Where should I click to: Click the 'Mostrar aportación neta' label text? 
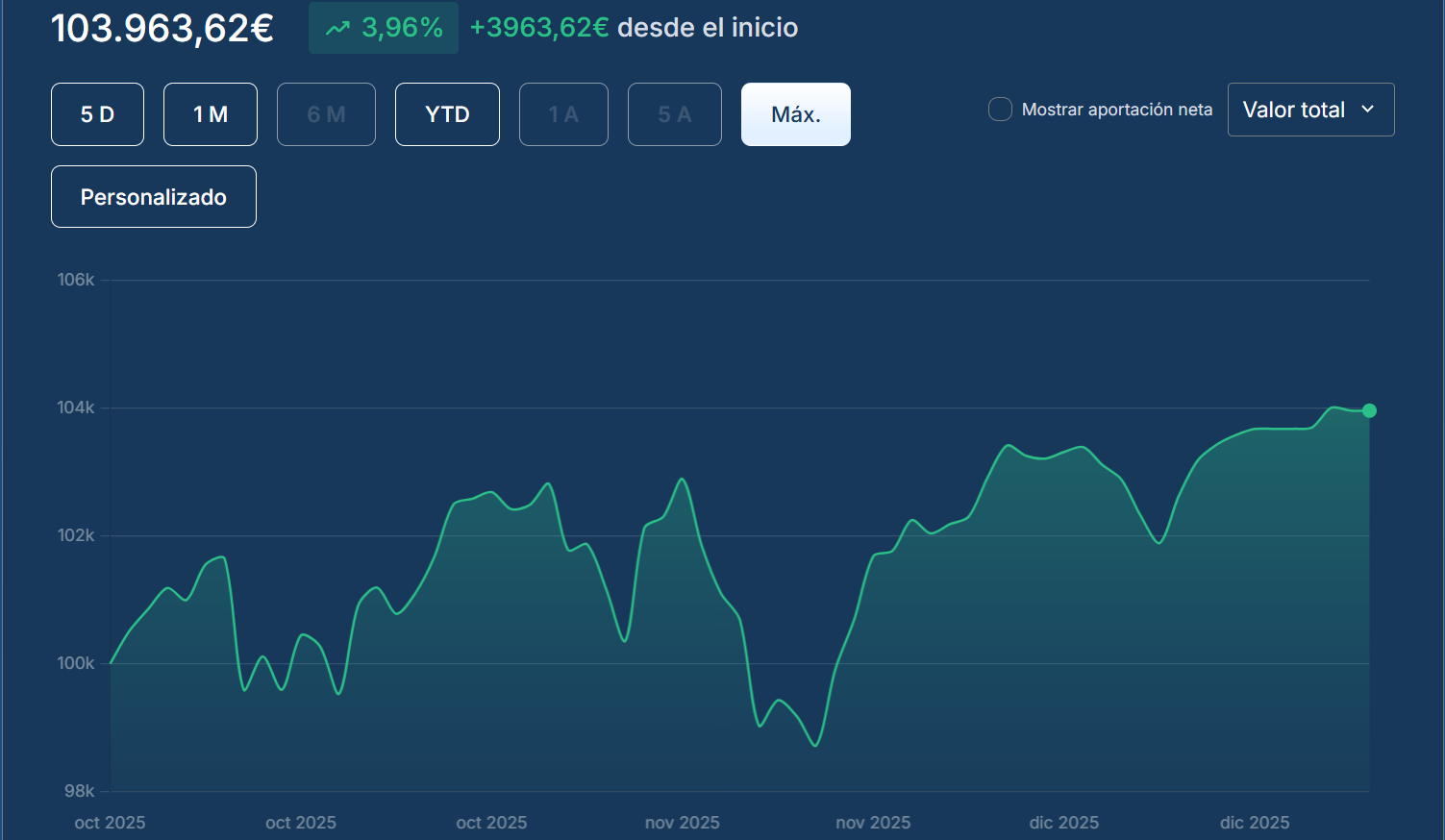pyautogui.click(x=1116, y=110)
